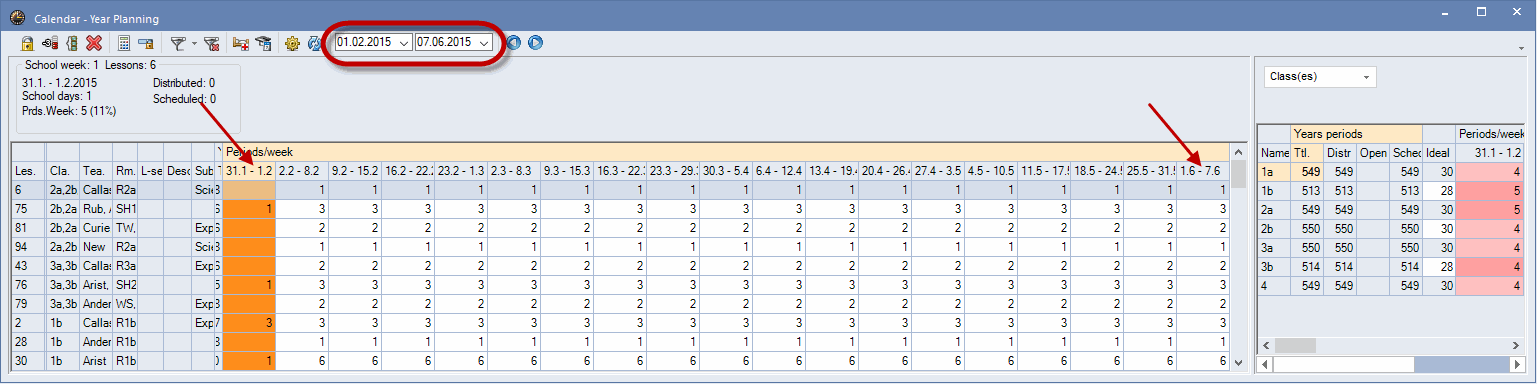The image size is (1537, 384).
Task: Click the remove-filter funnel with red X
Action: (x=211, y=43)
